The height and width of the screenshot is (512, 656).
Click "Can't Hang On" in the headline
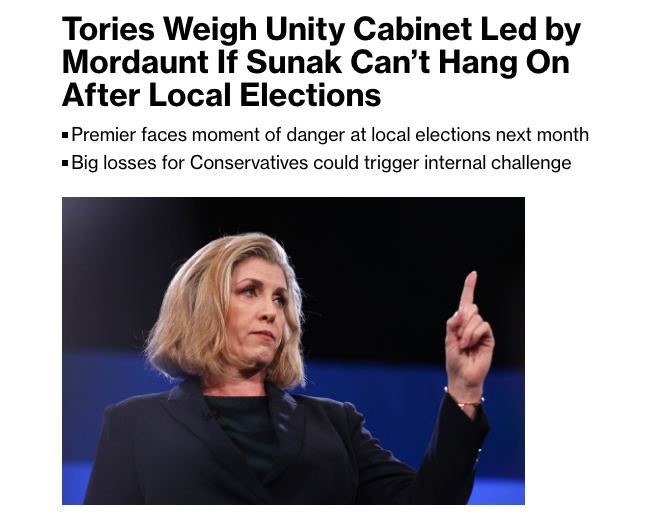coord(460,62)
